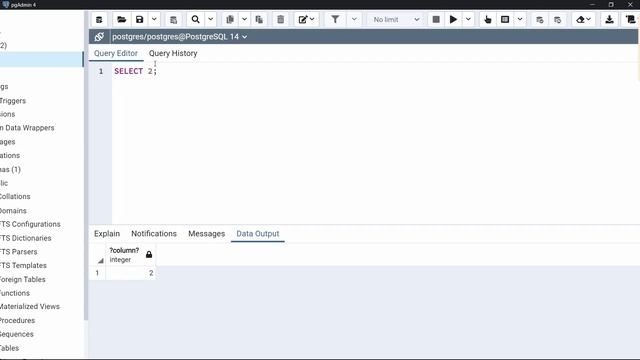The height and width of the screenshot is (360, 640).
Task: Click the download results icon
Action: point(609,20)
